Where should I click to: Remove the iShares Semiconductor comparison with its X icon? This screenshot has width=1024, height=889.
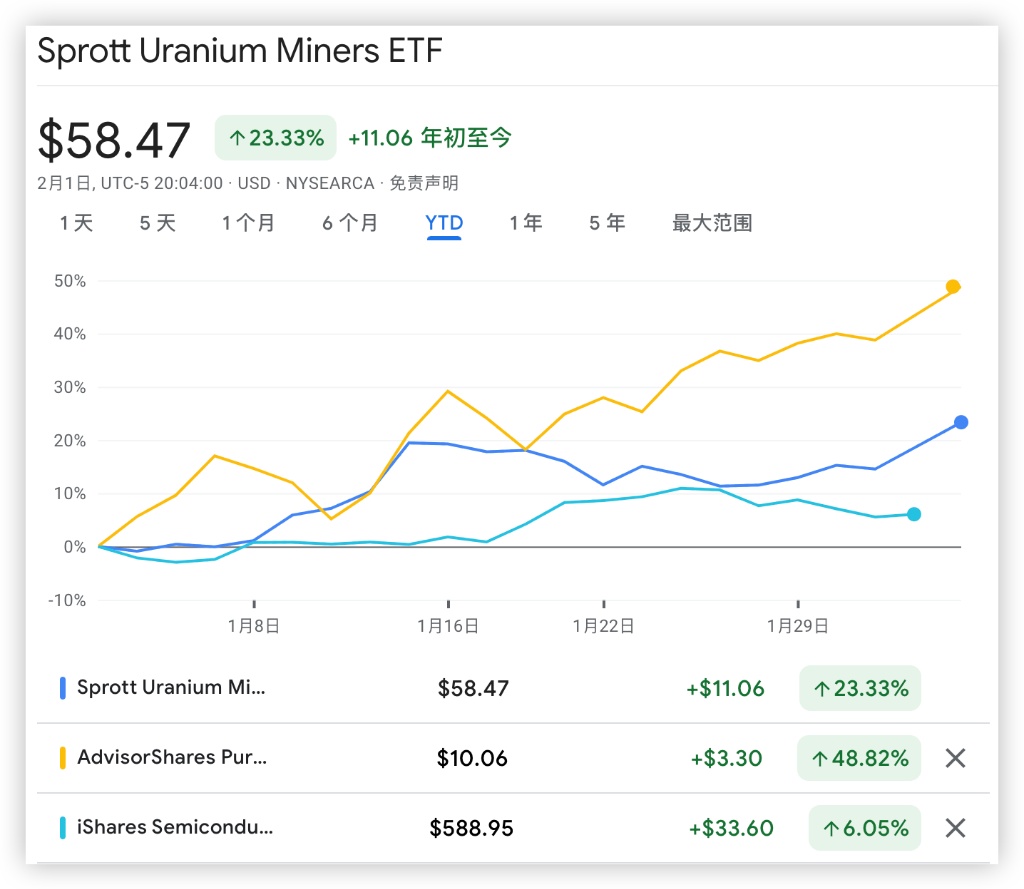click(955, 828)
